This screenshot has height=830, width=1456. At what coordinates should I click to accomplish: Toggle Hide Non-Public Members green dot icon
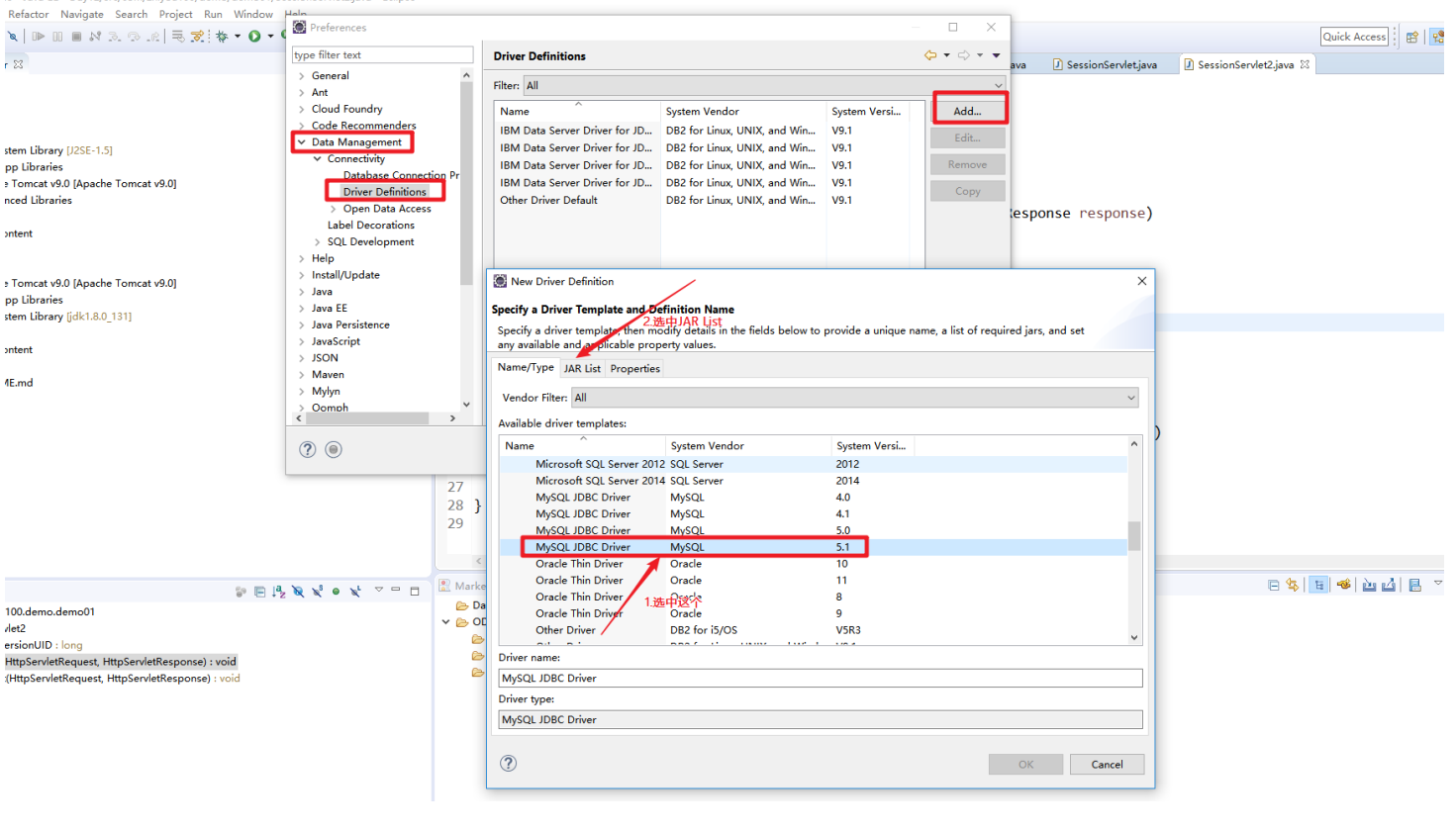[336, 592]
